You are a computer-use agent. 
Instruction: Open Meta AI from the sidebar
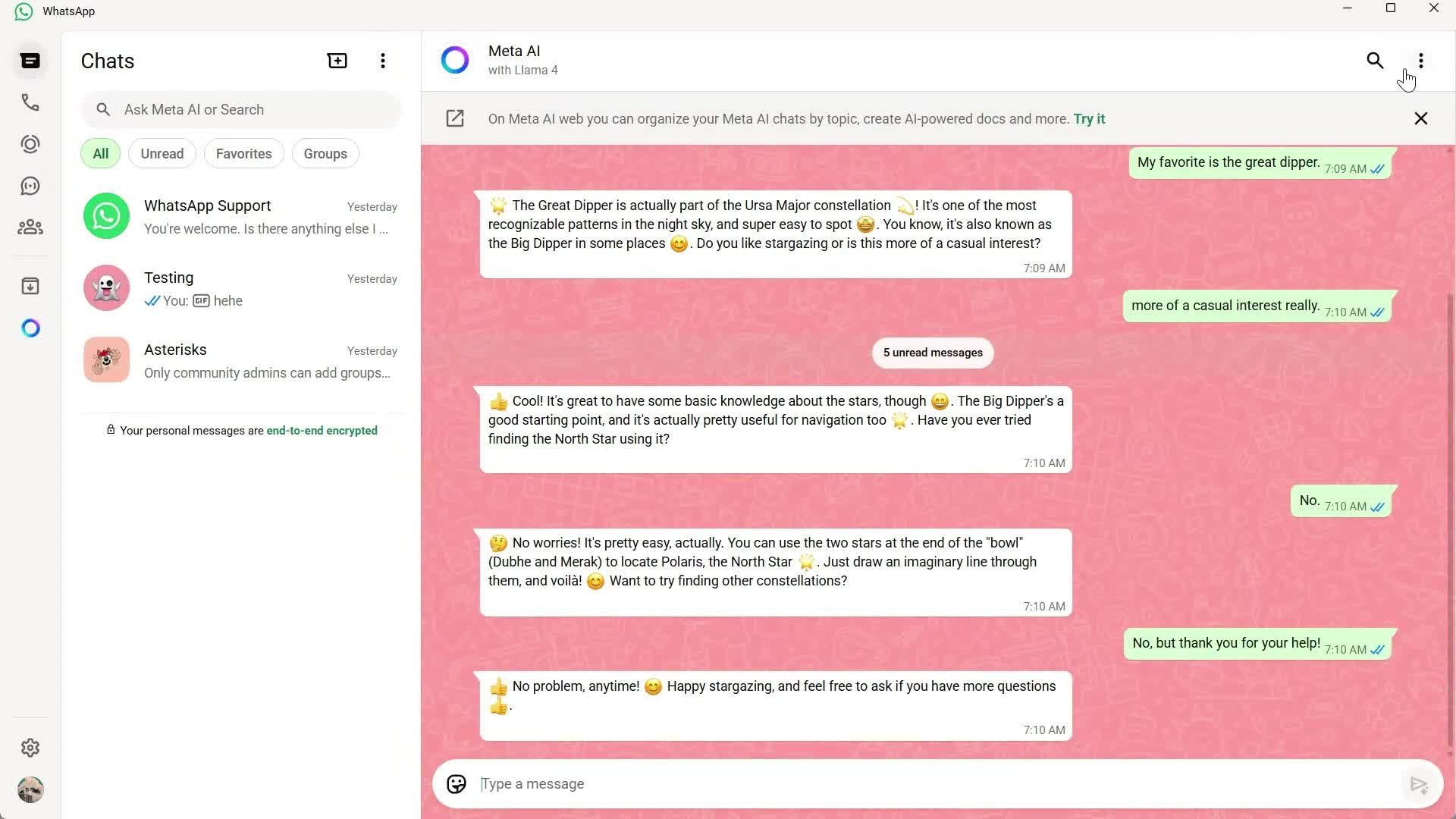30,328
